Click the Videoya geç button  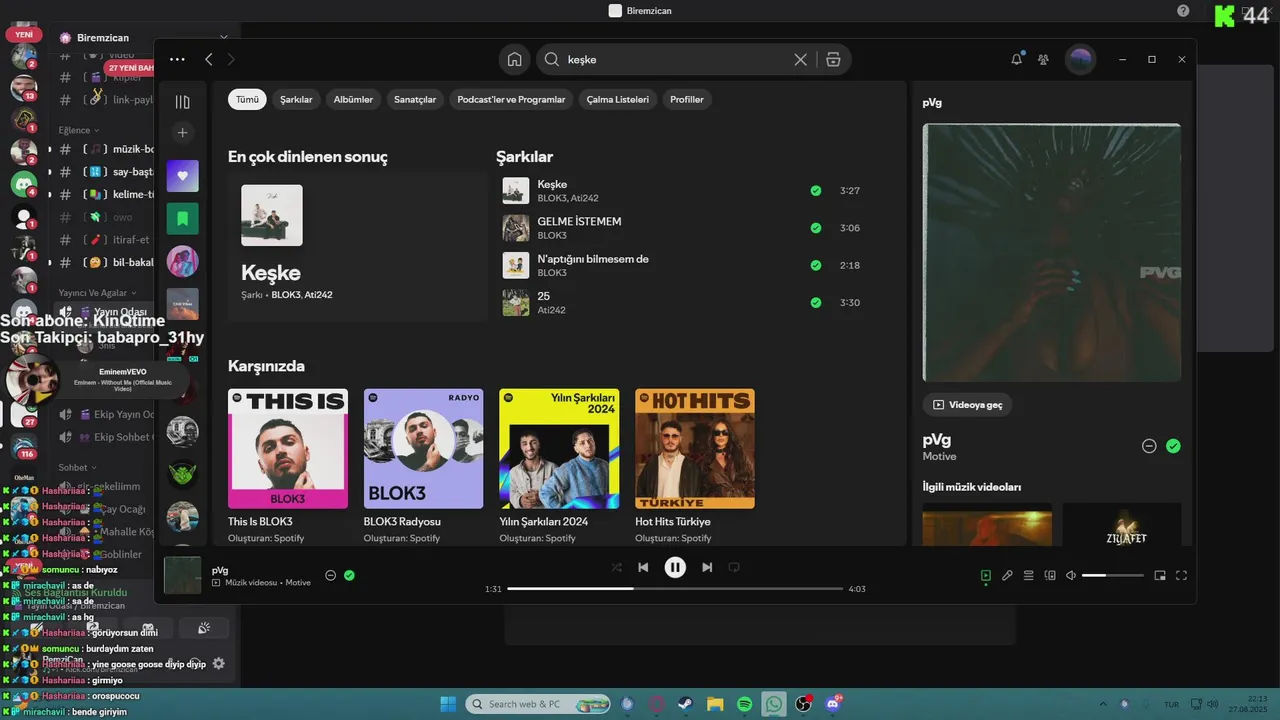[967, 405]
